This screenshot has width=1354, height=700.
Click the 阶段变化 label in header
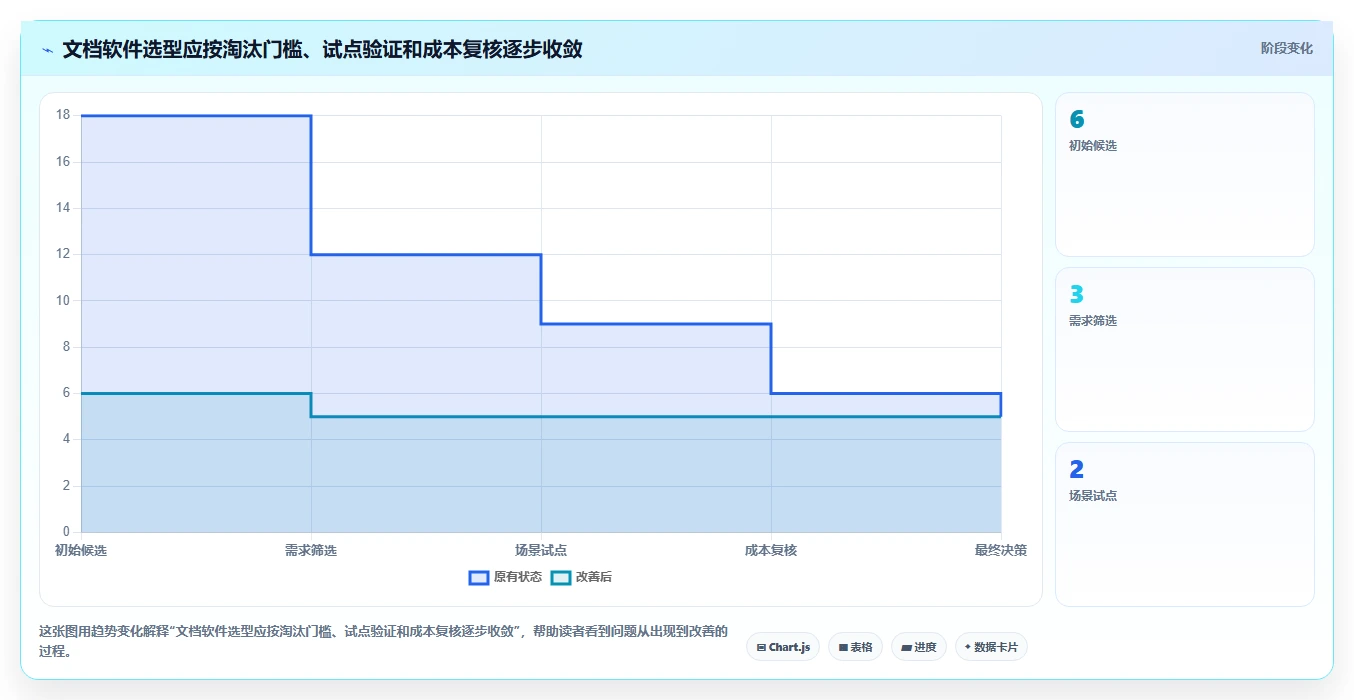click(1287, 48)
